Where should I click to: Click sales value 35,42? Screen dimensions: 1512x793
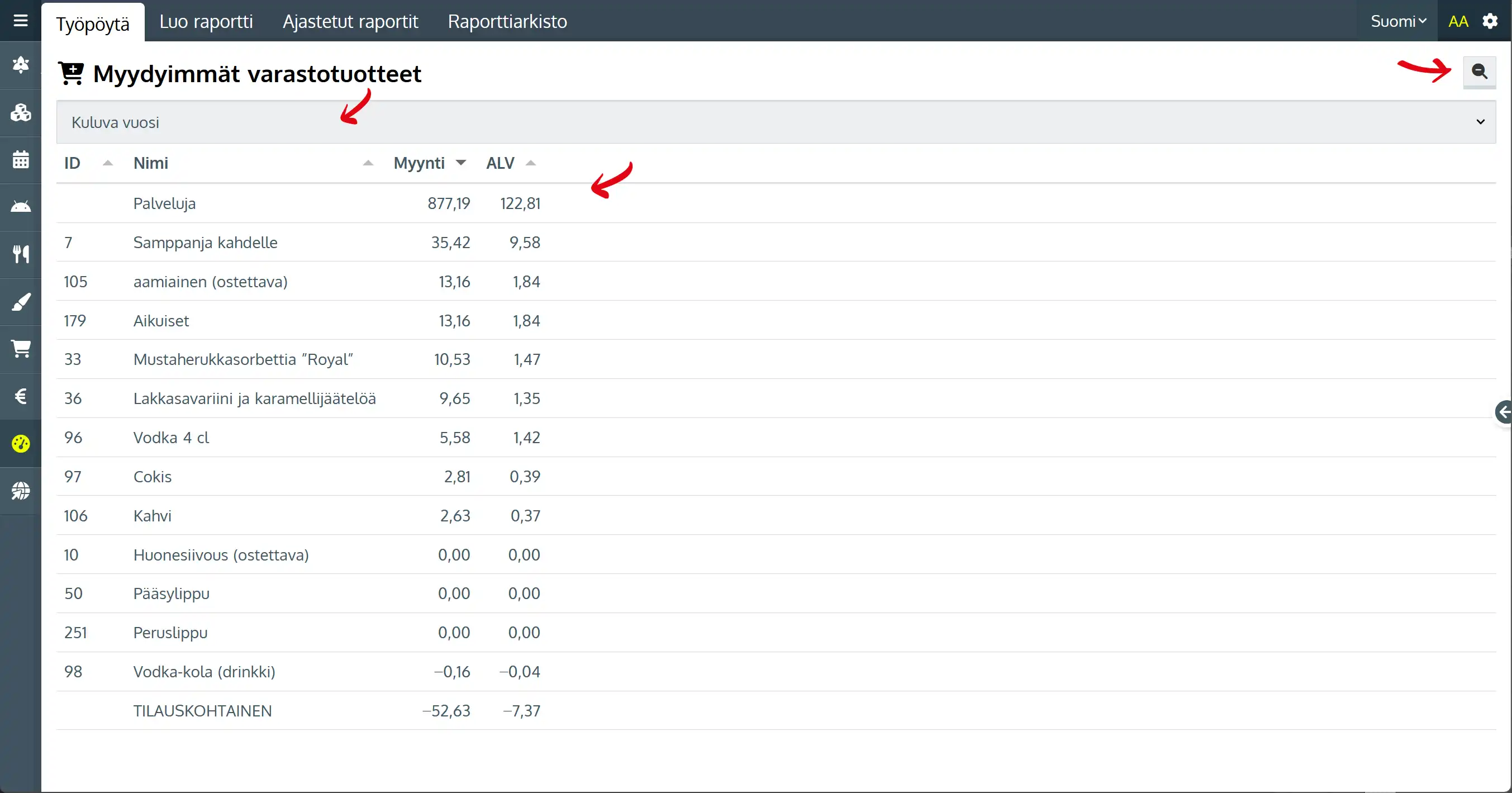click(450, 243)
